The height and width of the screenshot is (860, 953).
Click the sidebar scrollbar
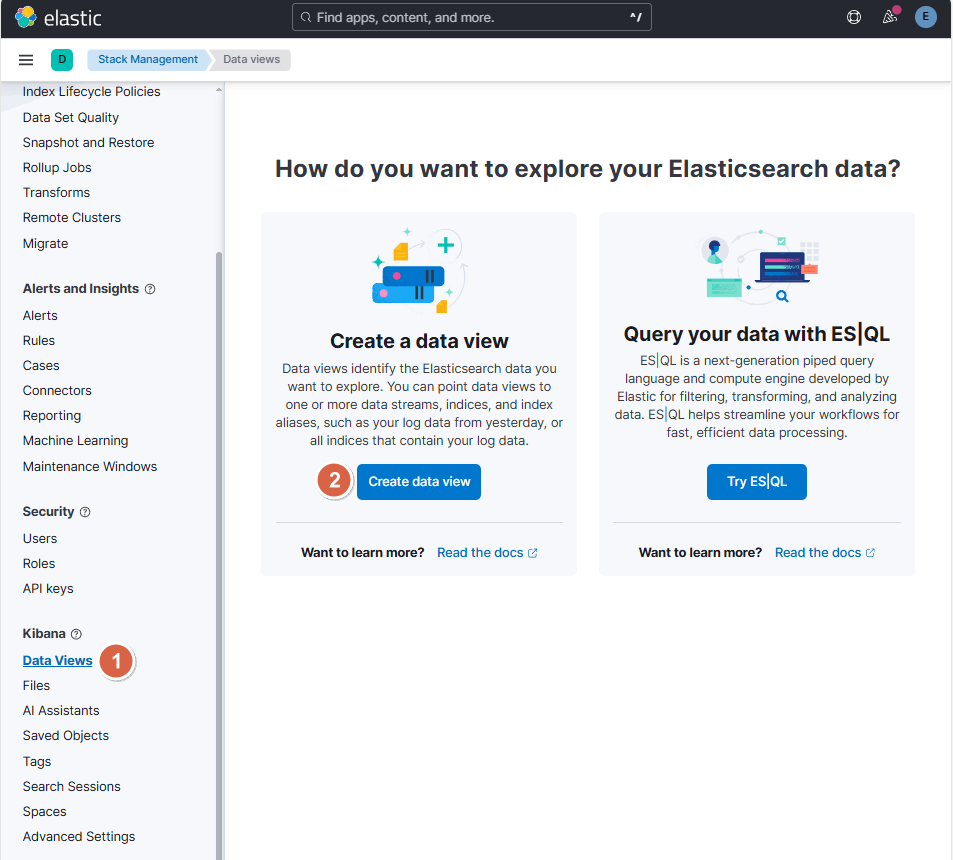pos(219,556)
